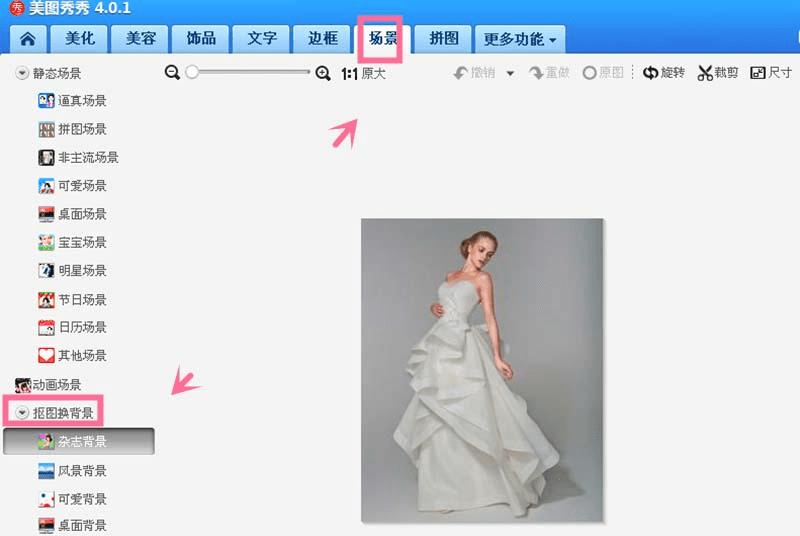Collapse the 静态场景 section

tap(22, 73)
